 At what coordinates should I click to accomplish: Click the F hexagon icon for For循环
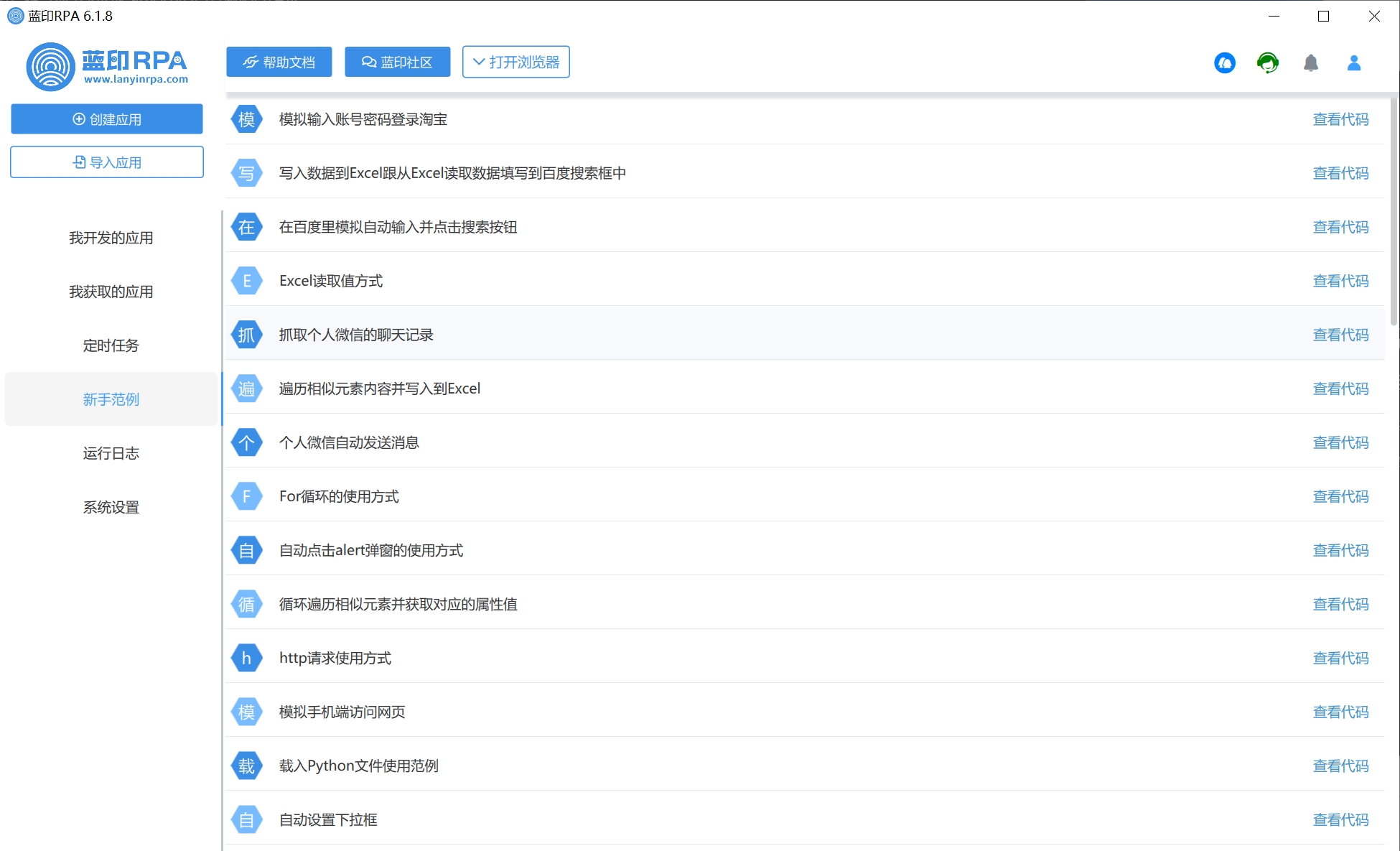pos(246,496)
